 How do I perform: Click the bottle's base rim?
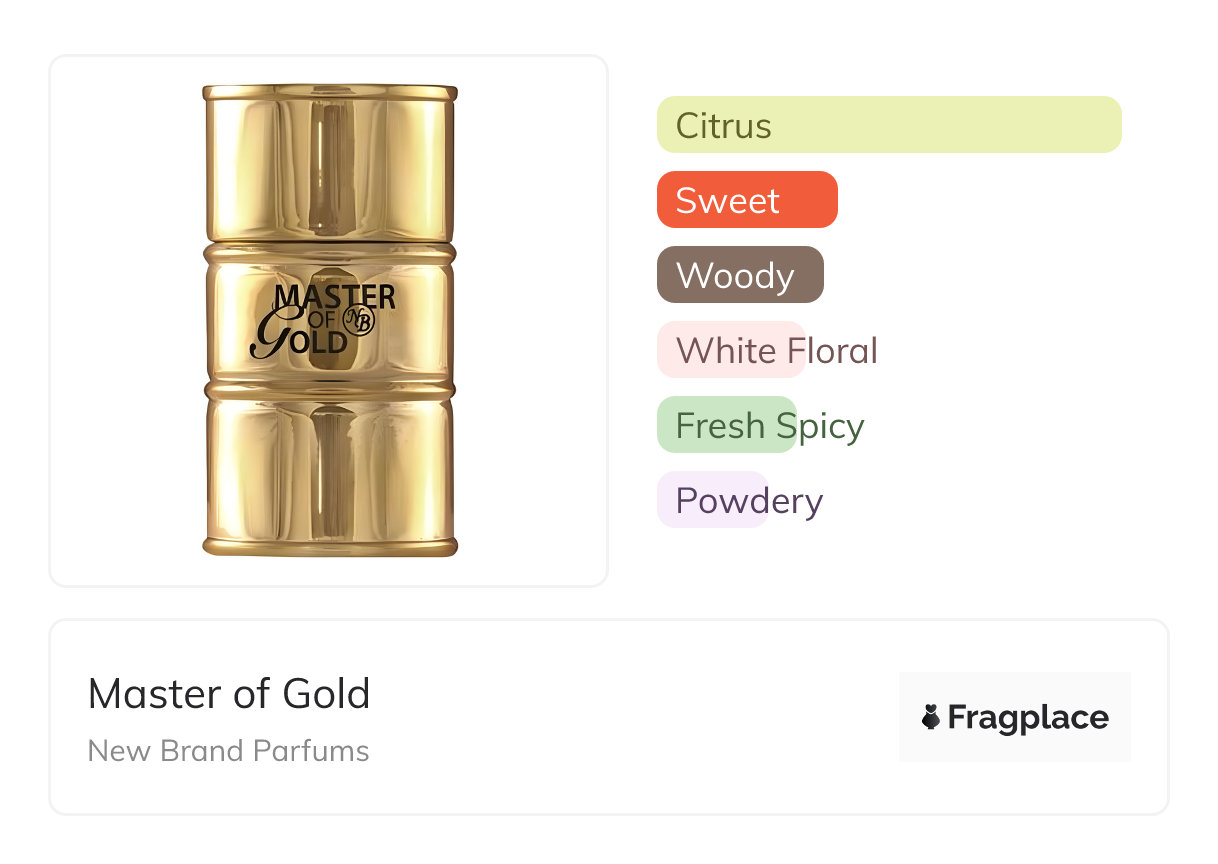[x=329, y=546]
